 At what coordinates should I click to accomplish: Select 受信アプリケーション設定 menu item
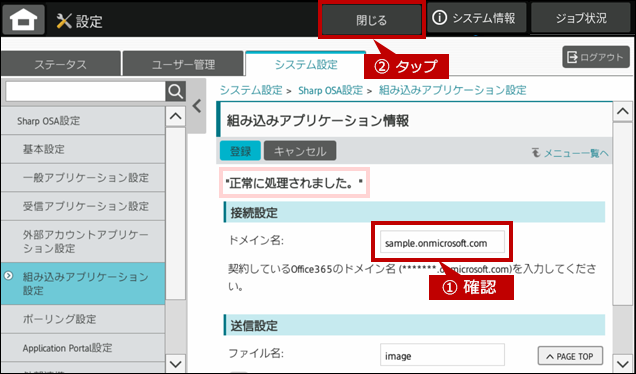click(x=83, y=206)
